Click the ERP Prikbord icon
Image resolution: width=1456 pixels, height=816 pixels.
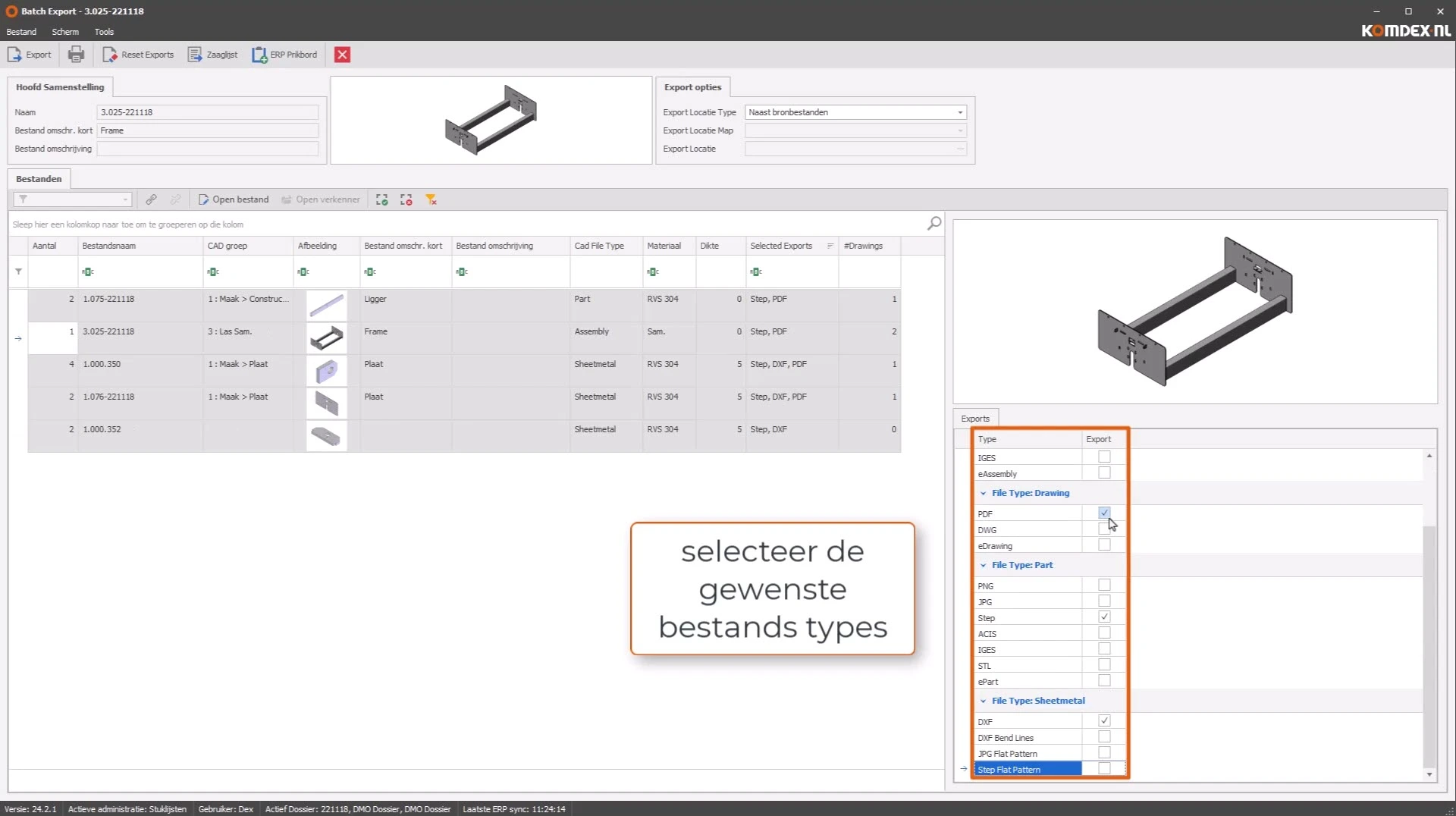tap(285, 55)
